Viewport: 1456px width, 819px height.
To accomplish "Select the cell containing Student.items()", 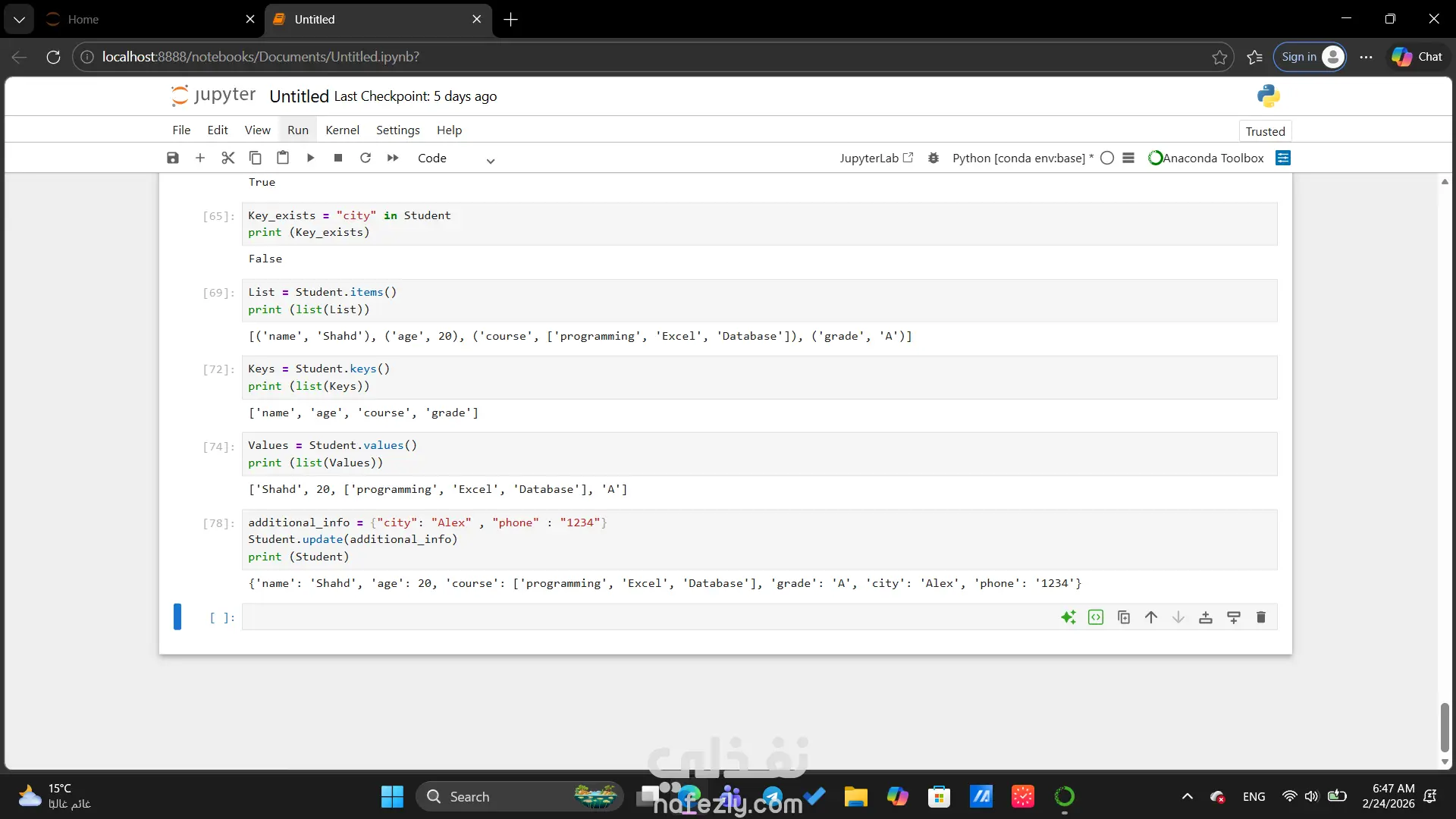I will tap(759, 300).
